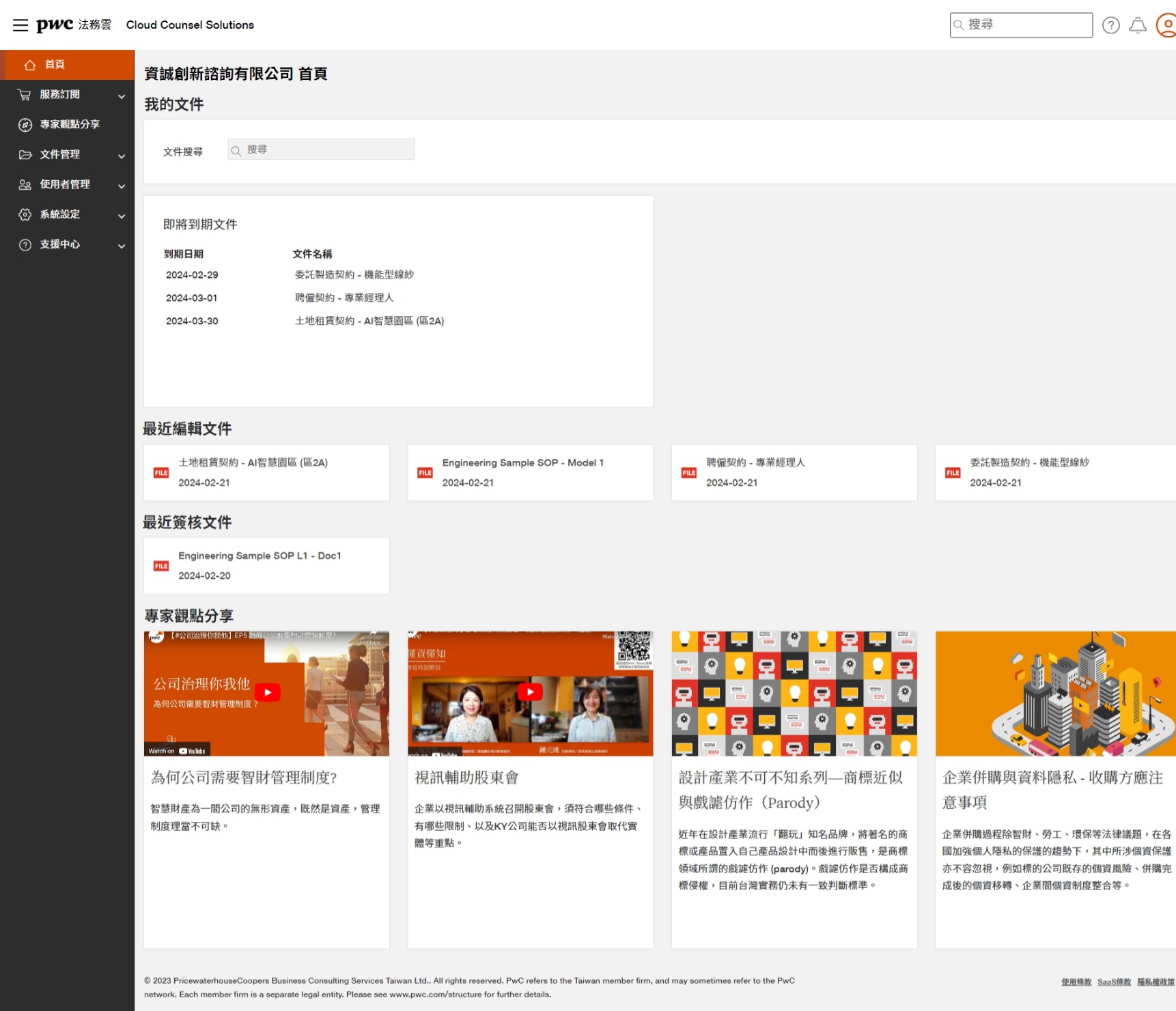Open the hamburger navigation menu

[x=20, y=25]
